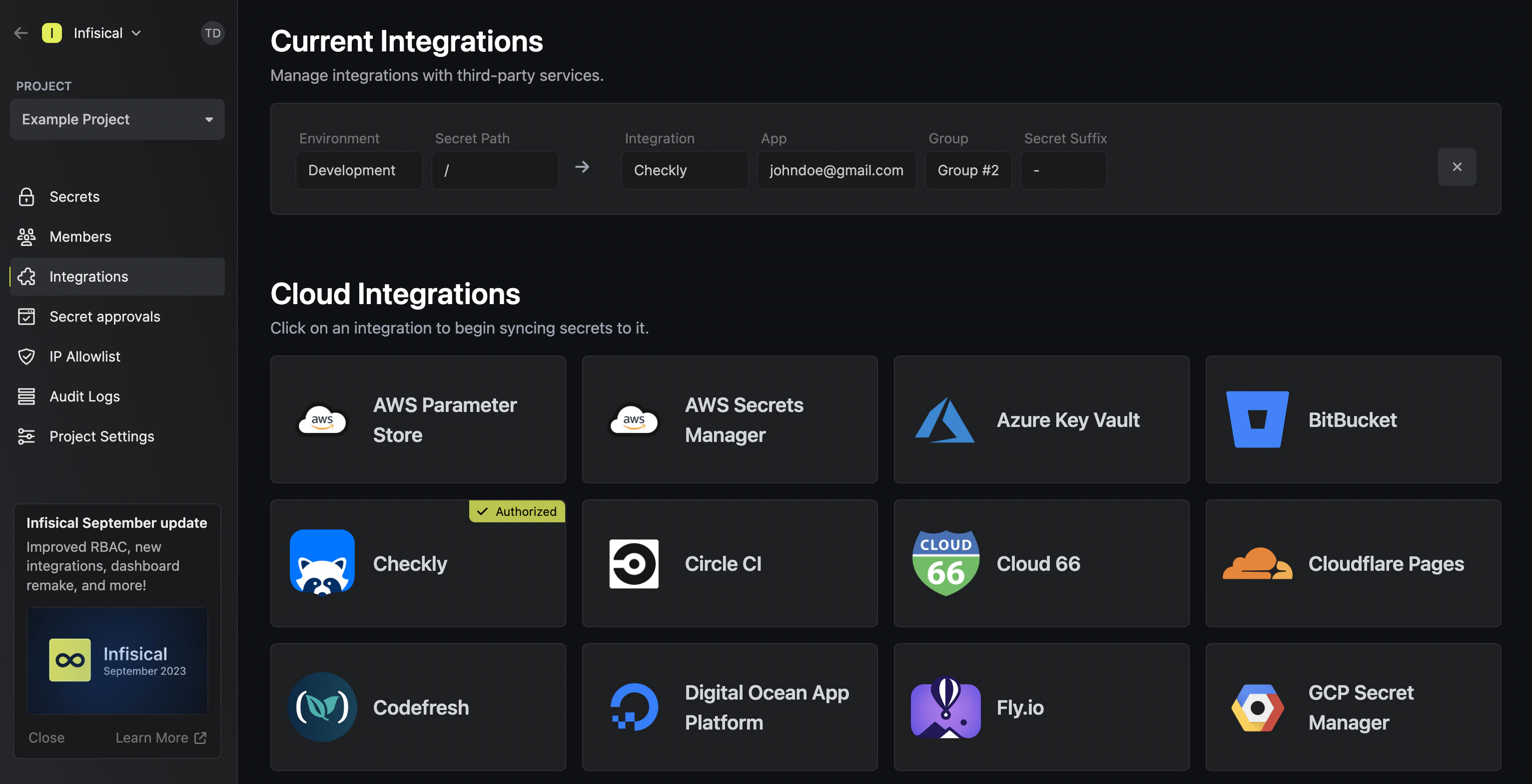Click the IP Allowlist shield icon

pyautogui.click(x=26, y=357)
